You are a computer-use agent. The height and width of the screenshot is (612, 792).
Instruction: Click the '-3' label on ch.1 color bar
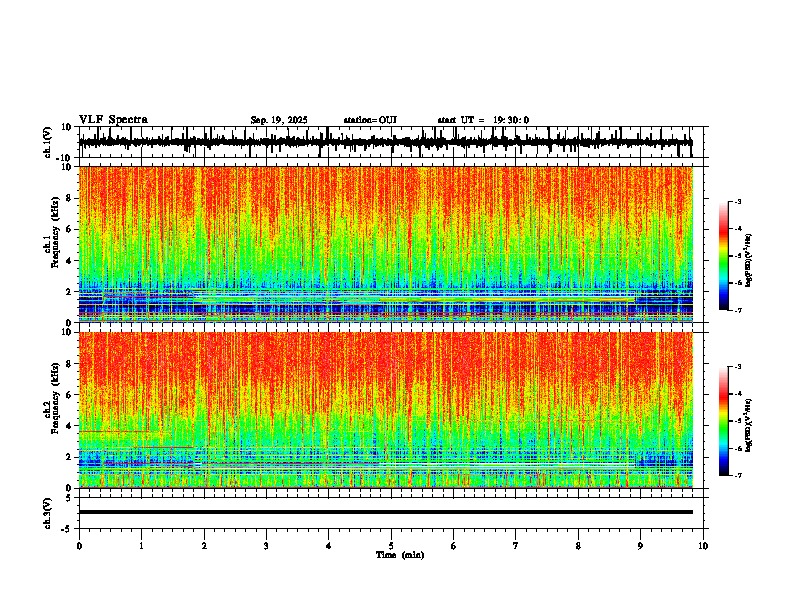click(x=738, y=201)
